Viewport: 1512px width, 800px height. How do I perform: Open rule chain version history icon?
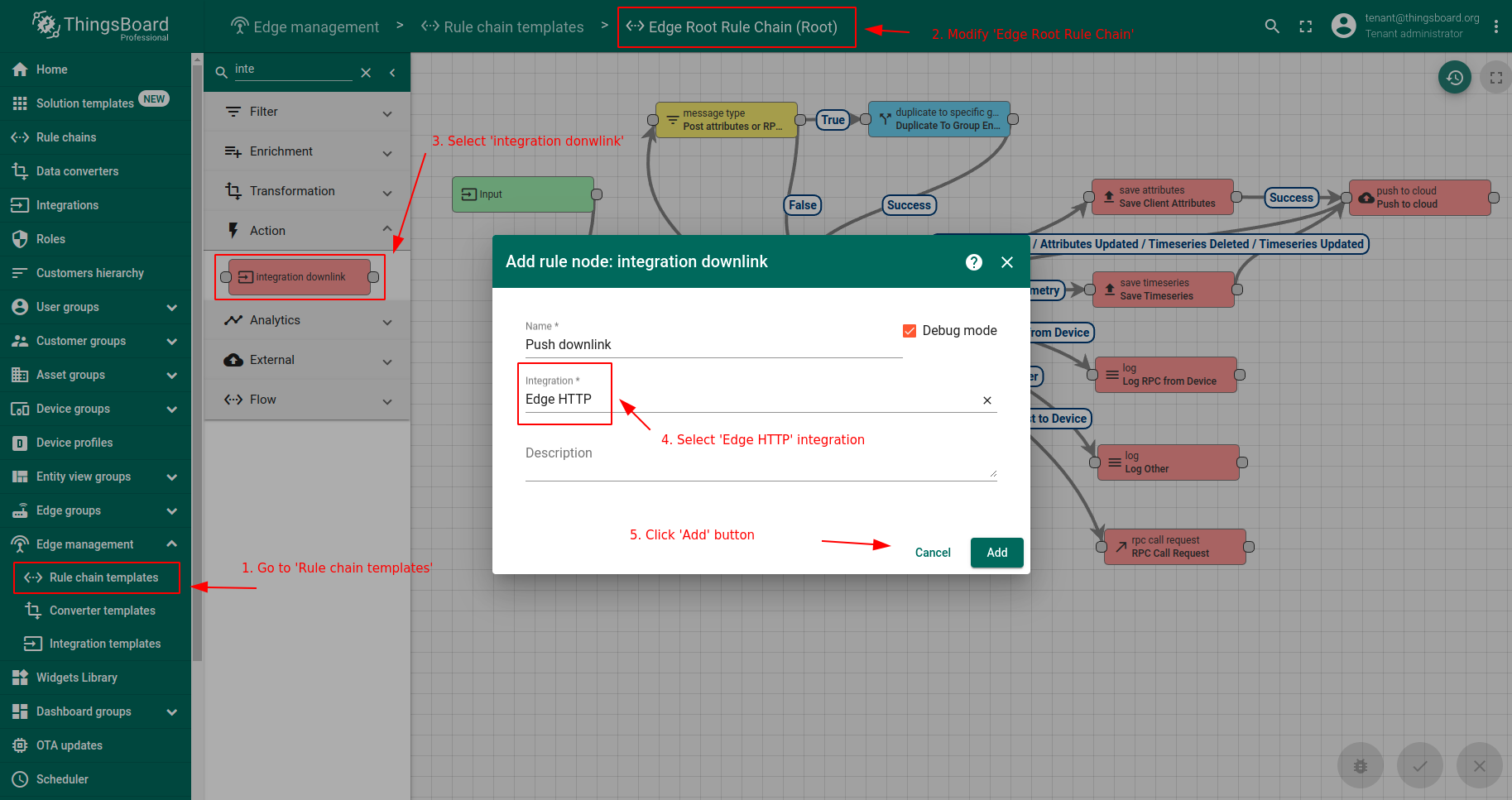pyautogui.click(x=1455, y=78)
